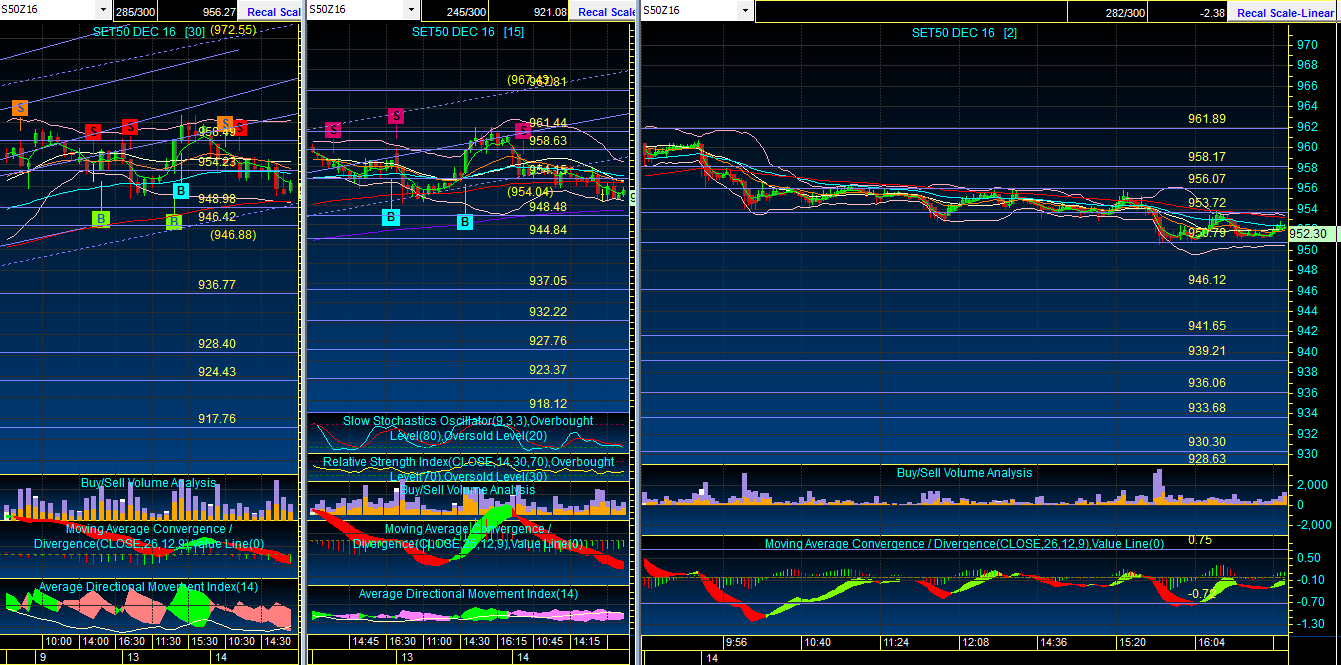Screen dimensions: 1341x665
Task: Click the 970 value on the right price scale
Action: point(1307,45)
